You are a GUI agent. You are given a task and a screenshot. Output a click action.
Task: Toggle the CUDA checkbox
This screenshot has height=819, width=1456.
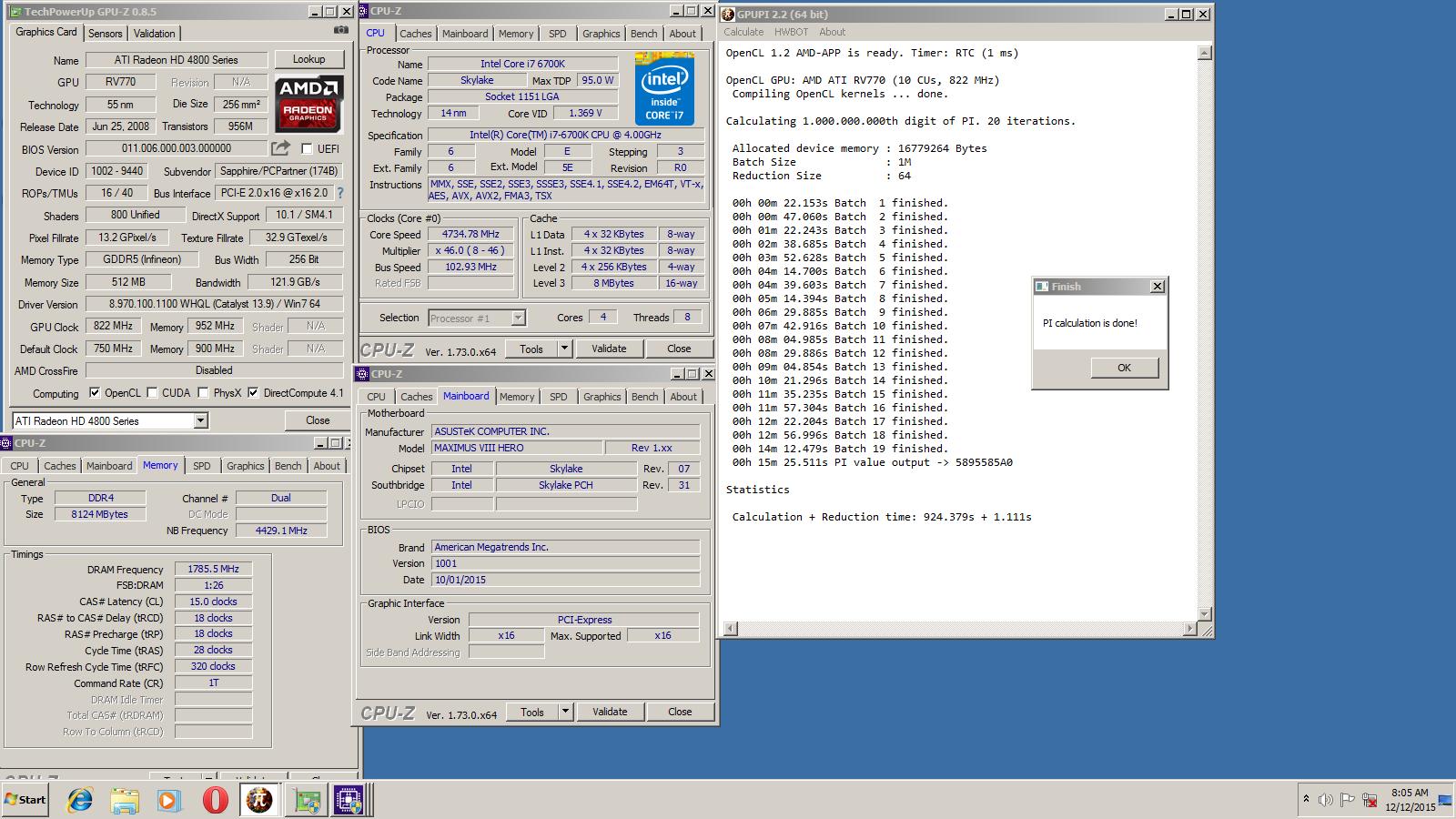click(152, 393)
